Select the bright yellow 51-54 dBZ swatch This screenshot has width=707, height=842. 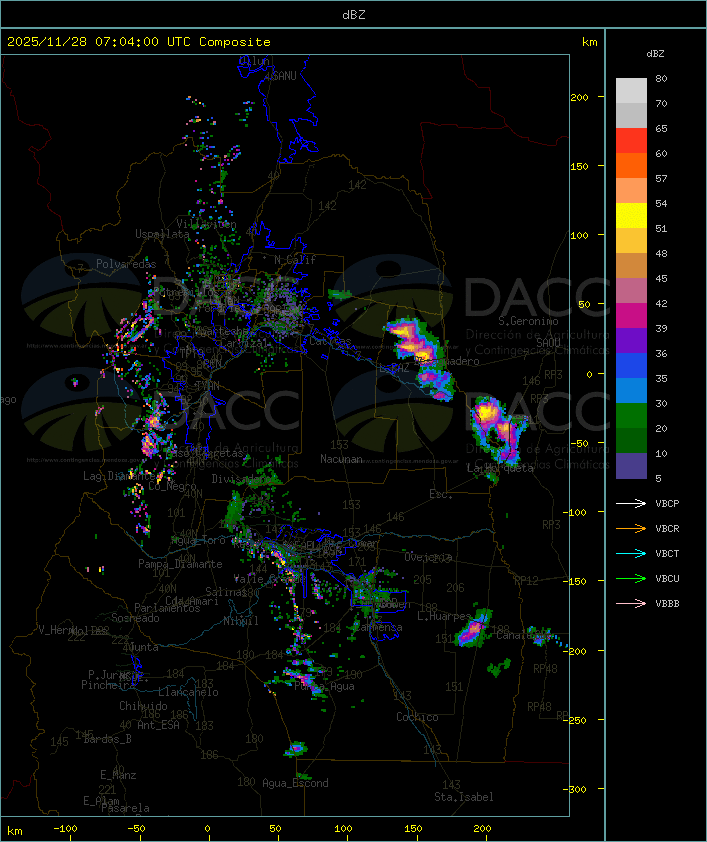[x=631, y=215]
